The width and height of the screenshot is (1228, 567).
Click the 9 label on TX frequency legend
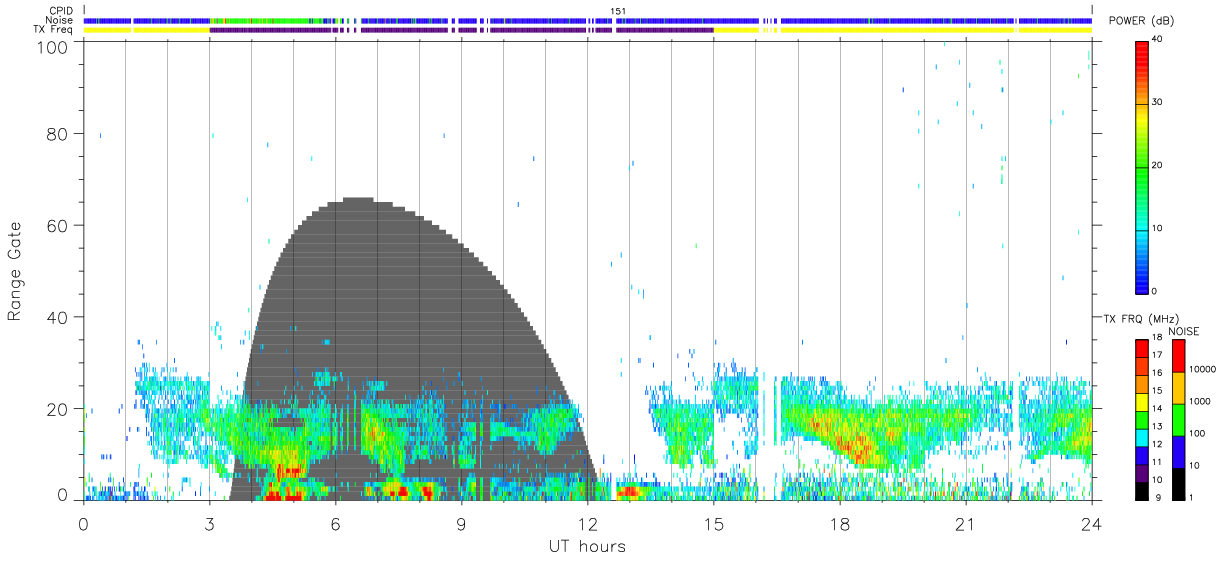1156,498
